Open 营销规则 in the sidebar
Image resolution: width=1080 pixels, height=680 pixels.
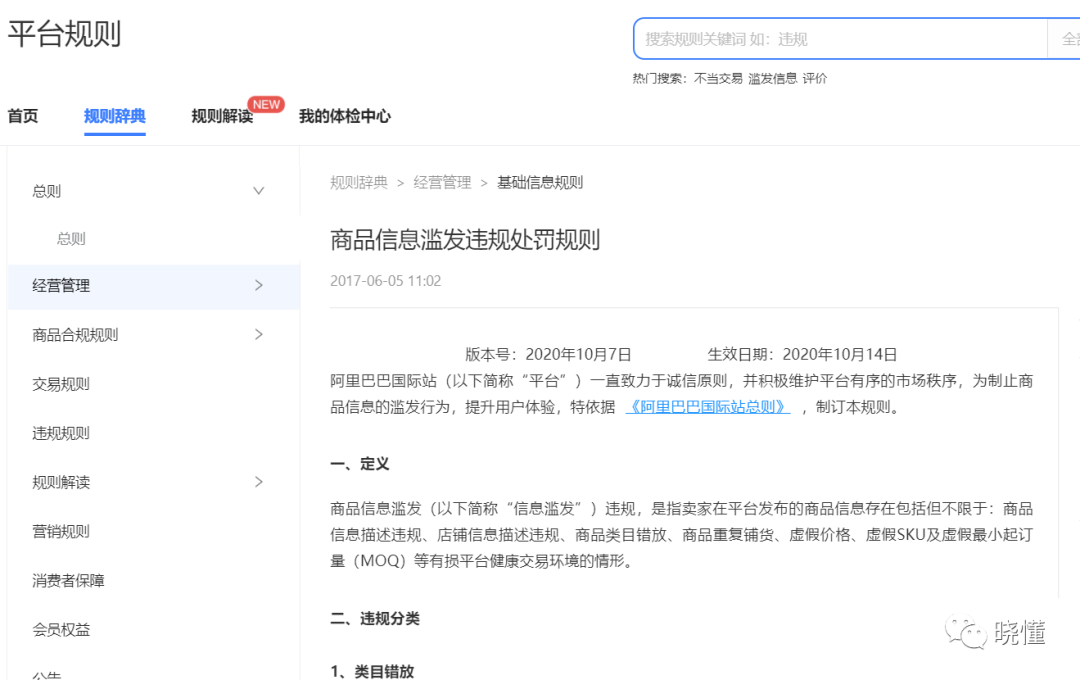coord(61,531)
